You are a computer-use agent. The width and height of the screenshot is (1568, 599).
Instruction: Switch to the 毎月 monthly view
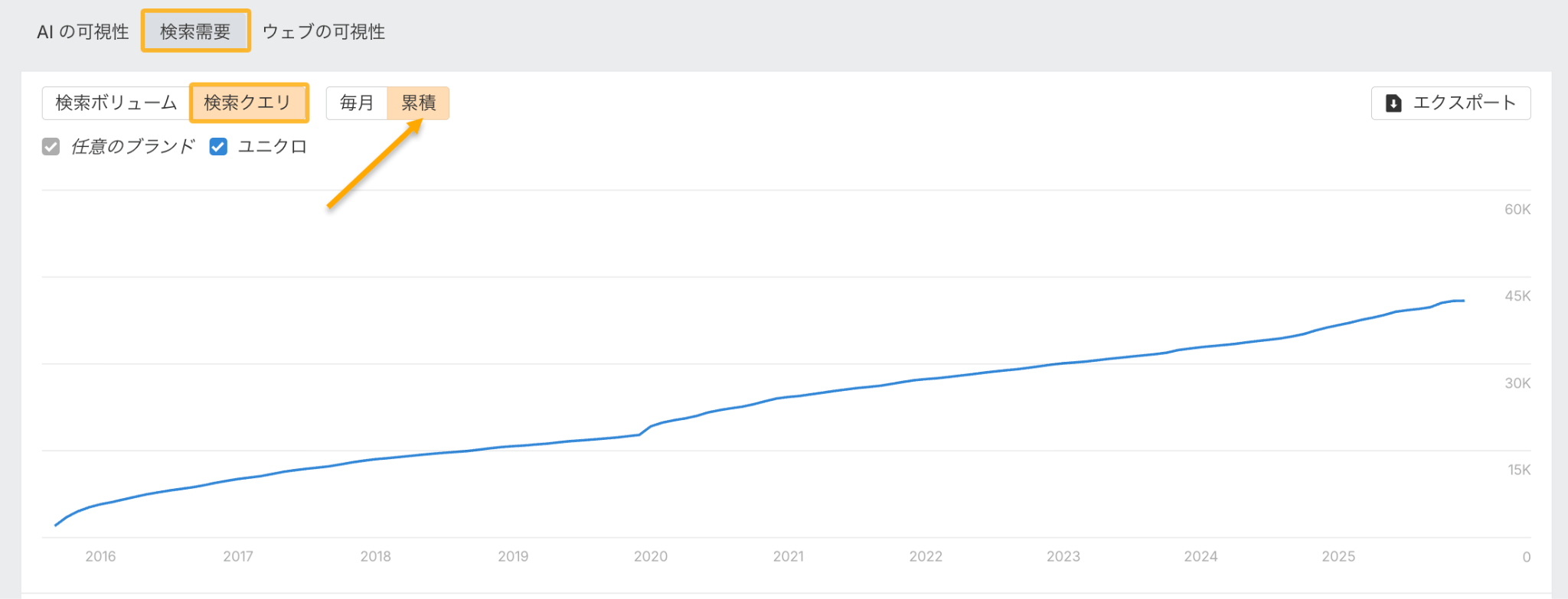pyautogui.click(x=357, y=103)
